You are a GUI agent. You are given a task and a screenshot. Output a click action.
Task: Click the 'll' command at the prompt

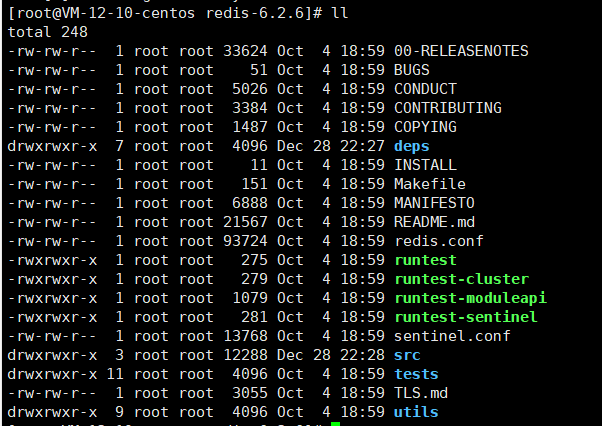(x=340, y=13)
